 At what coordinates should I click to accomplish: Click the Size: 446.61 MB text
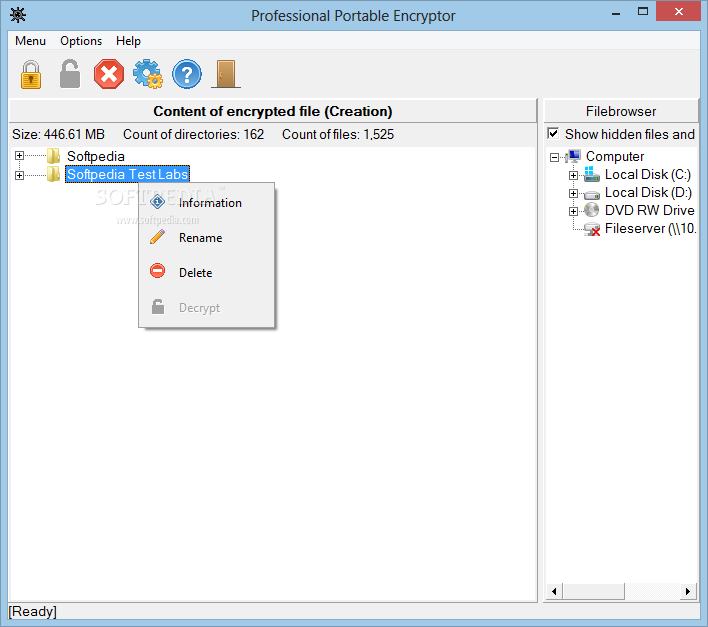58,135
